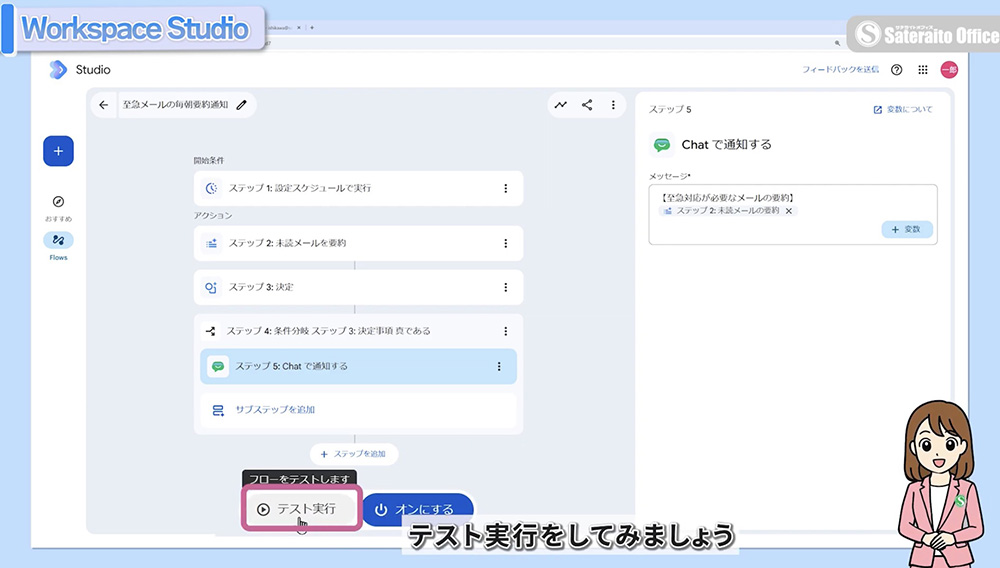Click フィードバックを送信 link

coord(840,69)
